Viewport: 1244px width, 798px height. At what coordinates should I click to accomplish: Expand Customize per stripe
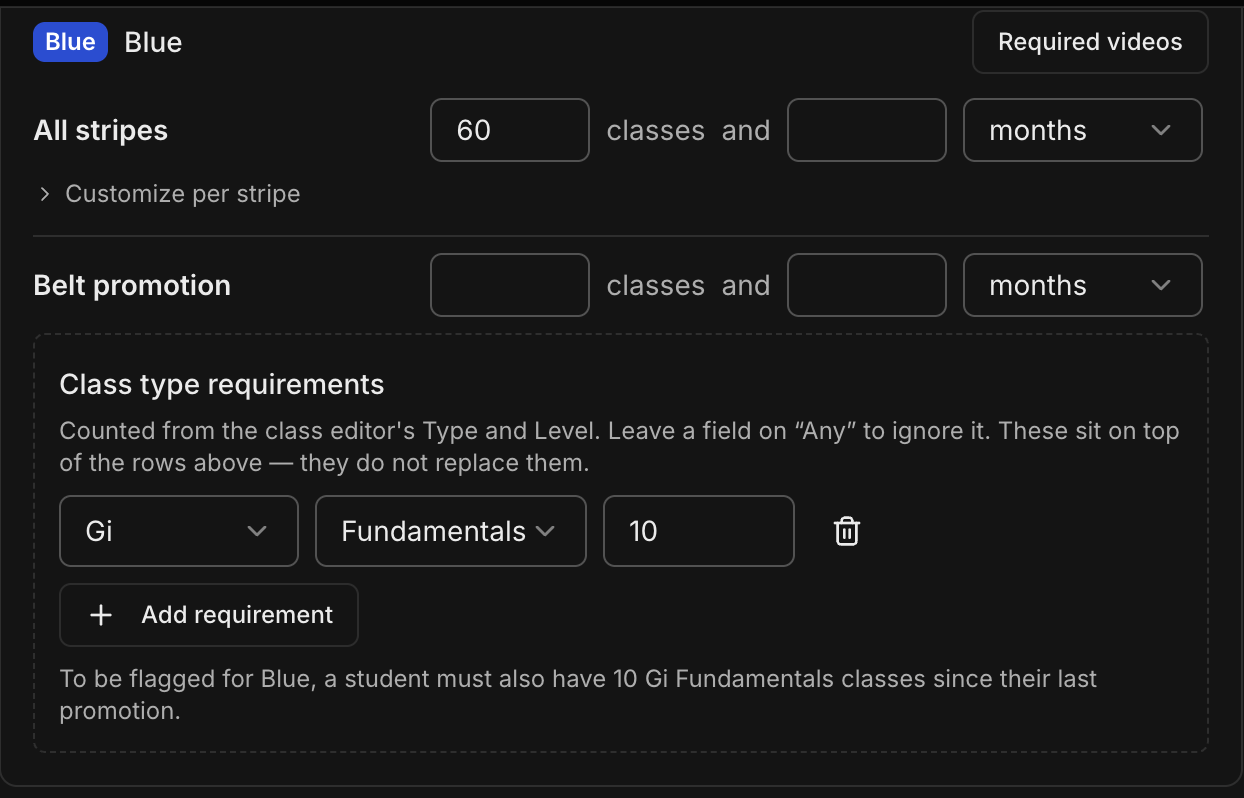169,193
